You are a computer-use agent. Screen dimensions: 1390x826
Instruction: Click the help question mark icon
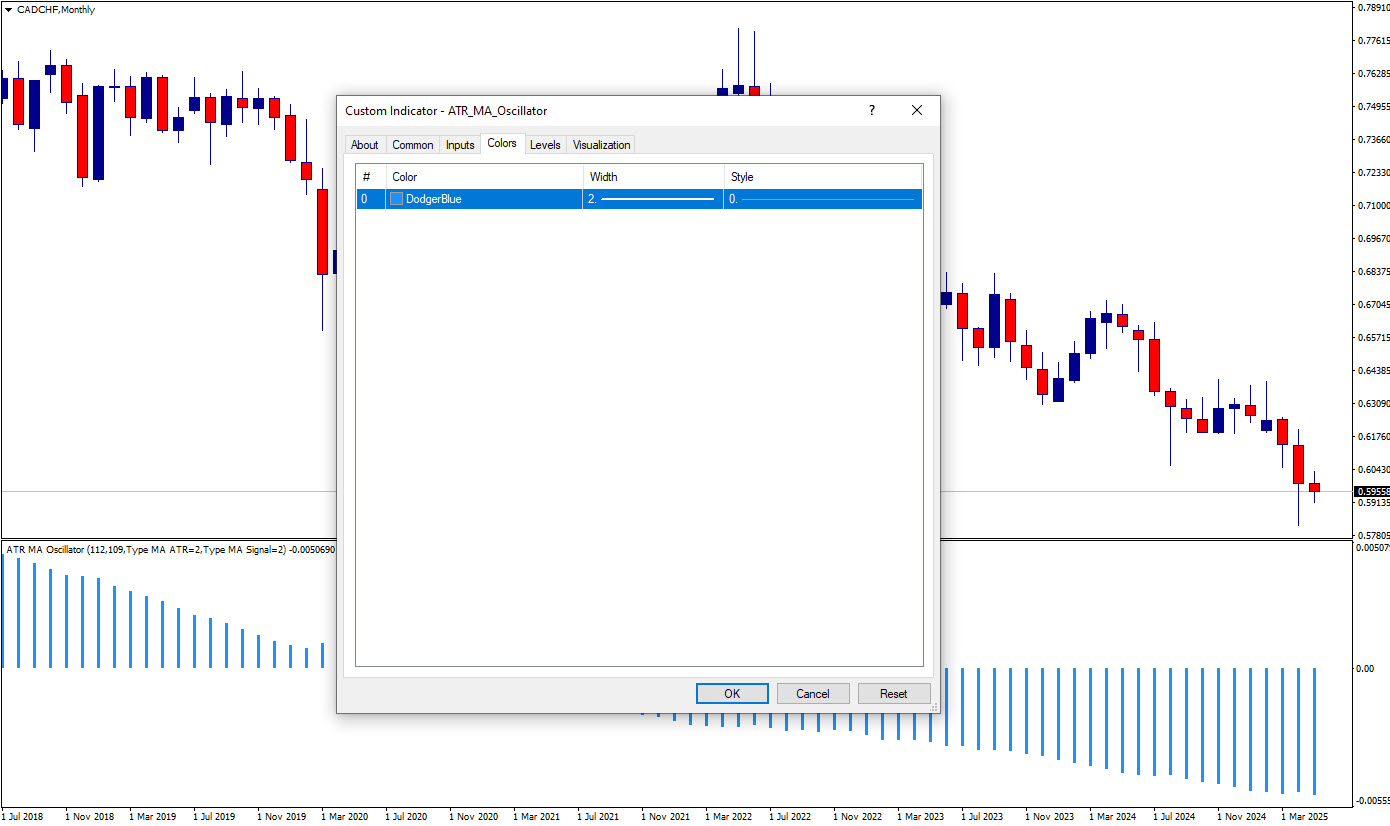pyautogui.click(x=871, y=111)
